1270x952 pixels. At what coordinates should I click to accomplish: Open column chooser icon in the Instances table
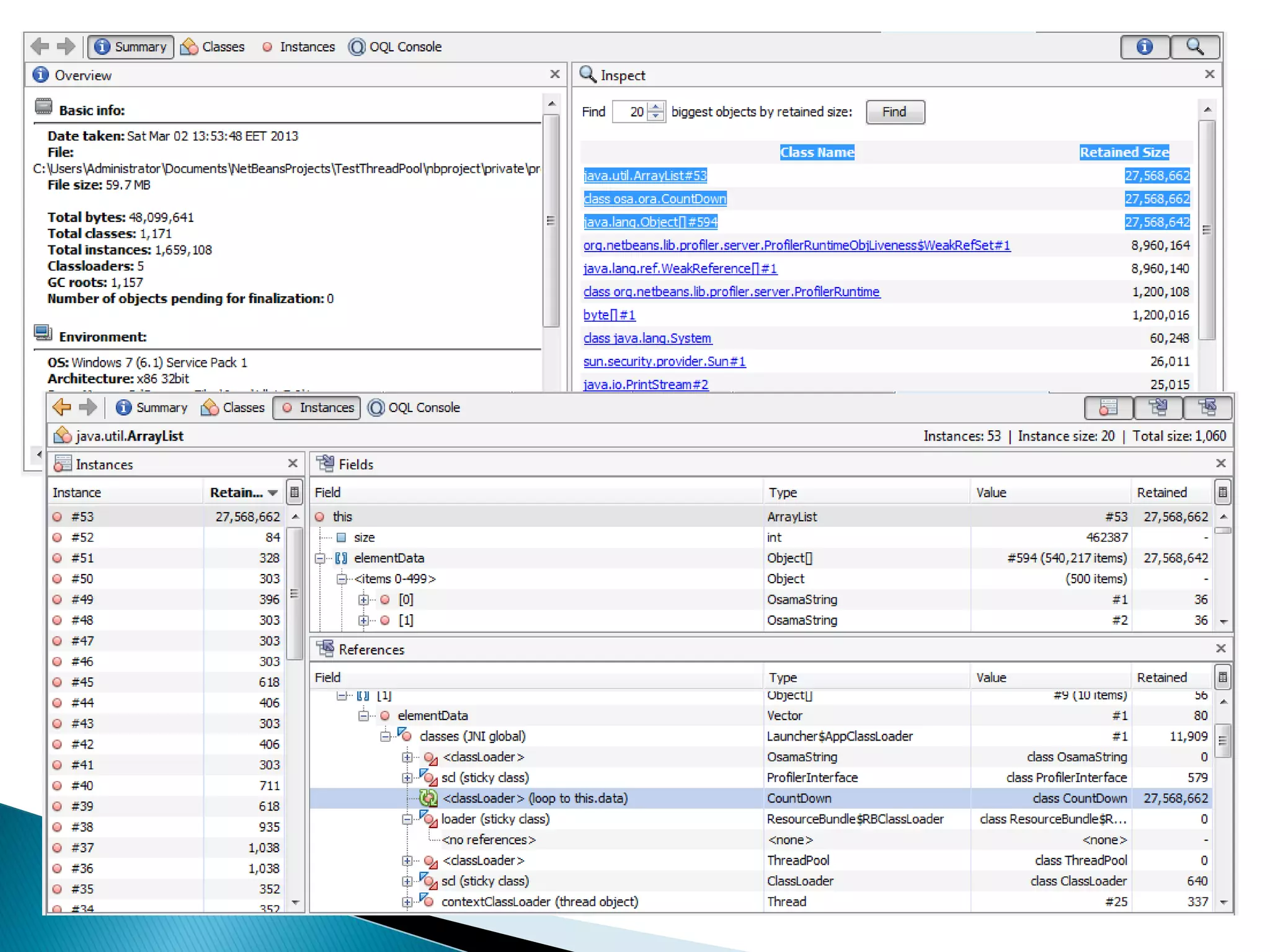(x=295, y=493)
